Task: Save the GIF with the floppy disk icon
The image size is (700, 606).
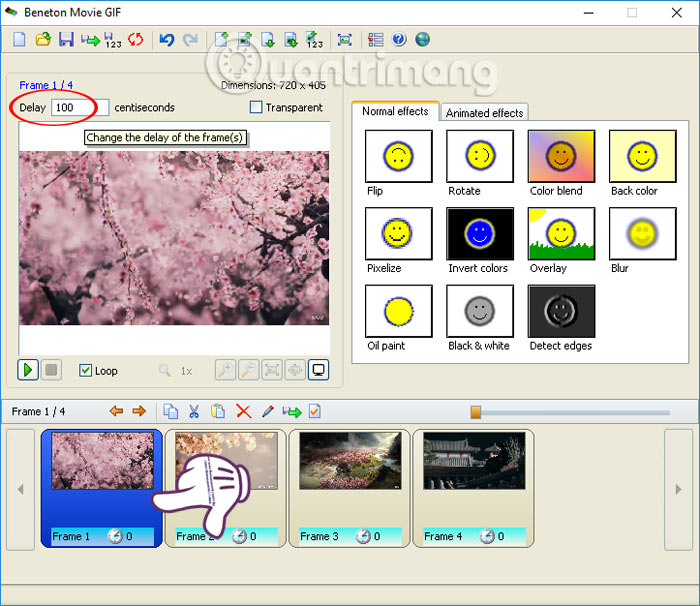Action: pos(66,40)
